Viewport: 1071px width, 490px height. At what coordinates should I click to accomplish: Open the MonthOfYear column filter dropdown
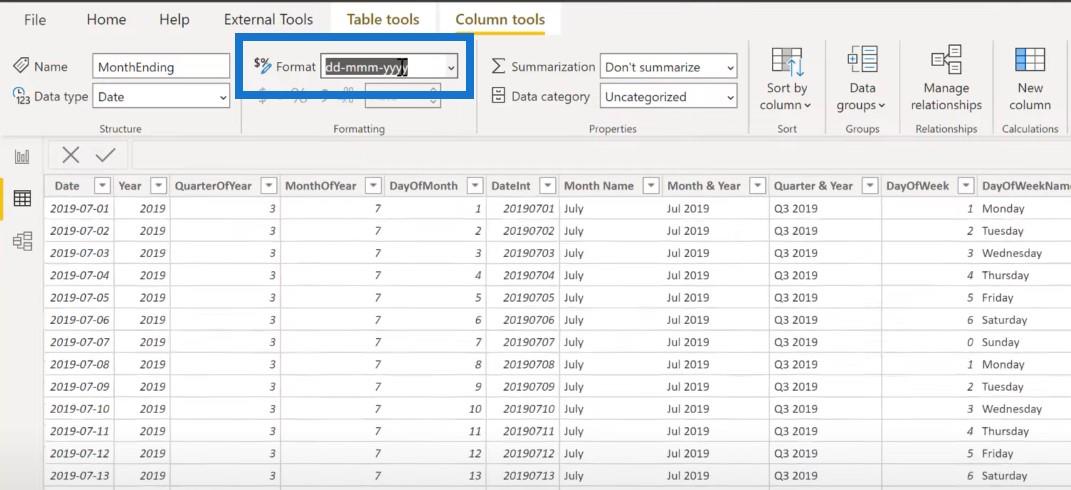[374, 186]
